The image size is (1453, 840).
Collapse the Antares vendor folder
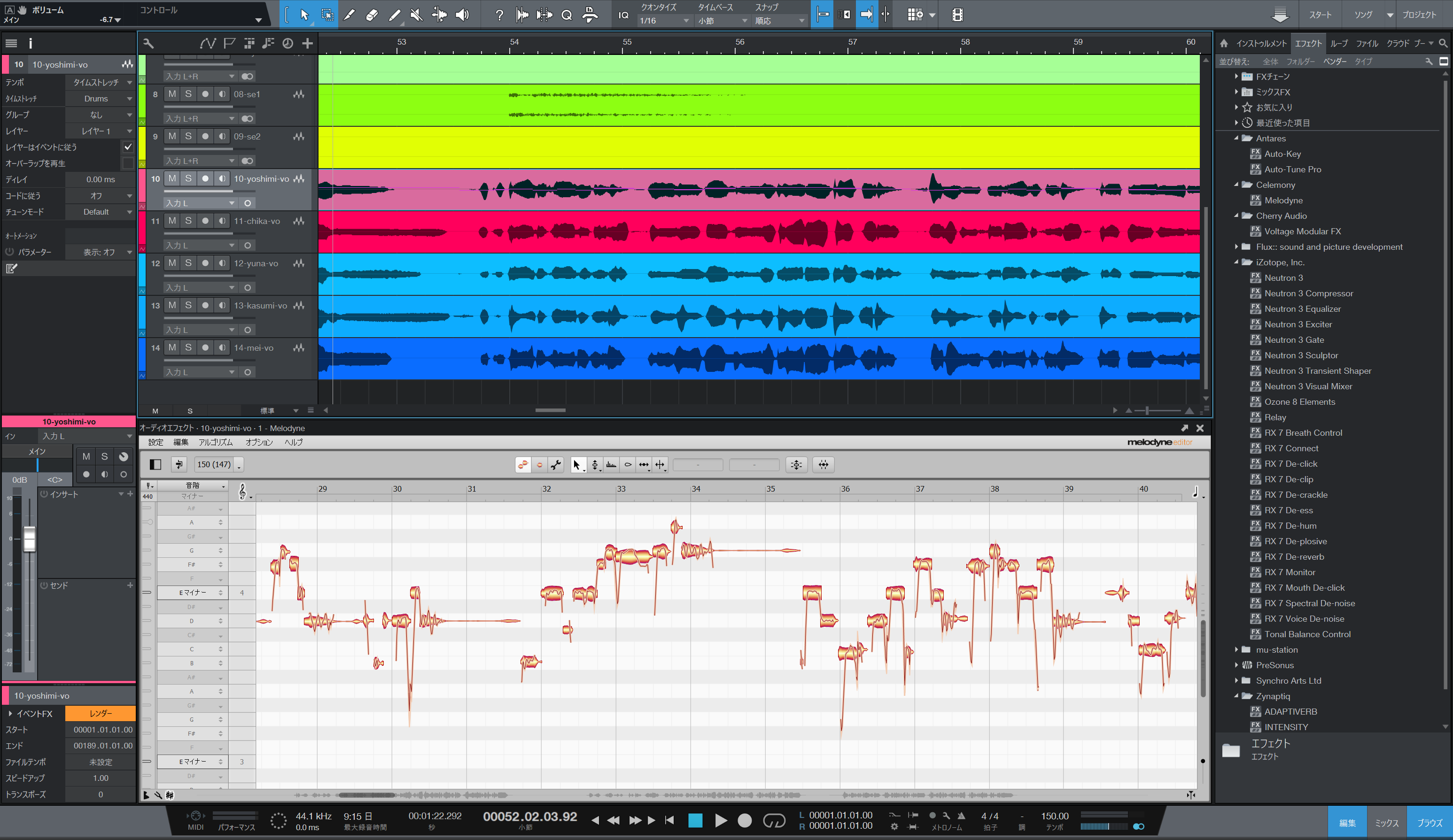[x=1236, y=138]
